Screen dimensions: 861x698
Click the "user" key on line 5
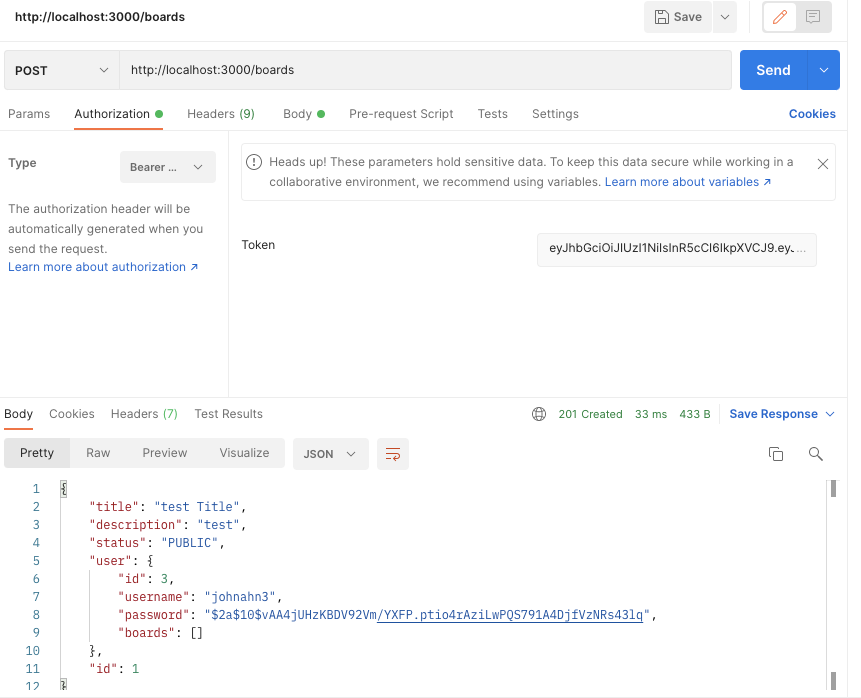point(110,561)
